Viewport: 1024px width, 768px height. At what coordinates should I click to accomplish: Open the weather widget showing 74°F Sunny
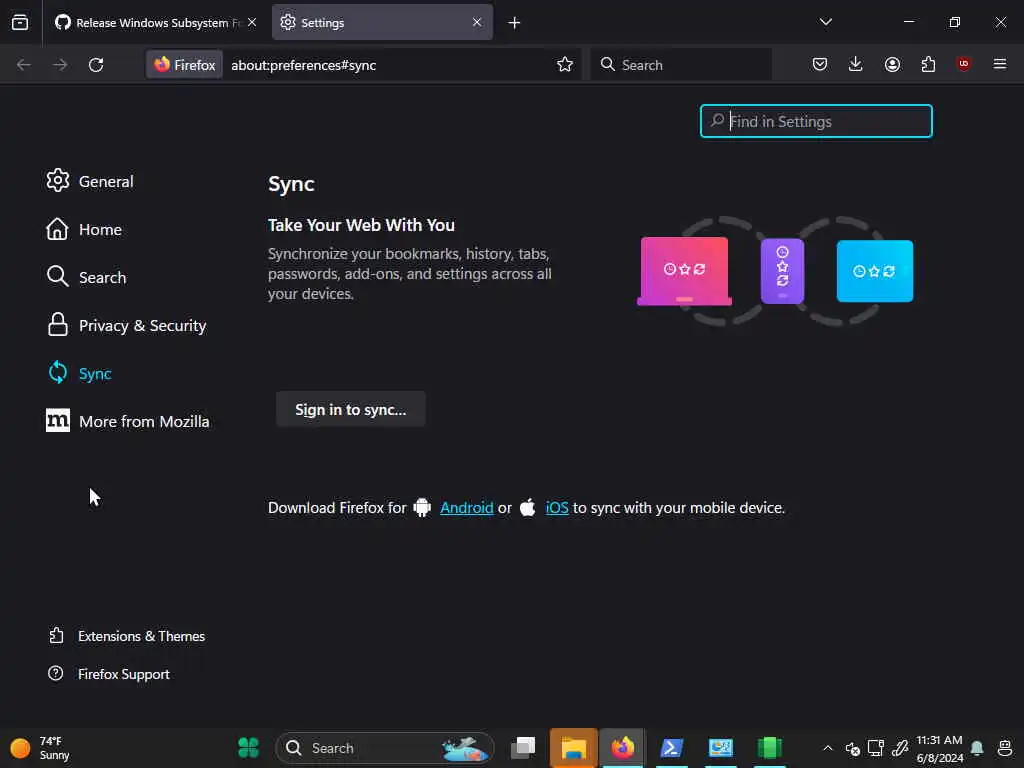40,748
